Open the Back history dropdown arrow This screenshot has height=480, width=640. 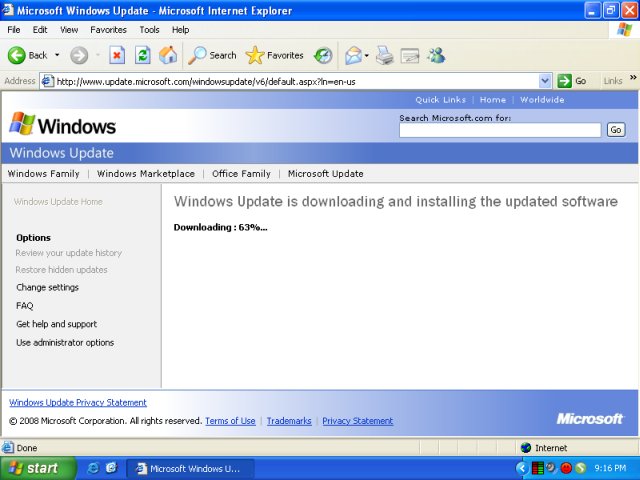[x=57, y=55]
